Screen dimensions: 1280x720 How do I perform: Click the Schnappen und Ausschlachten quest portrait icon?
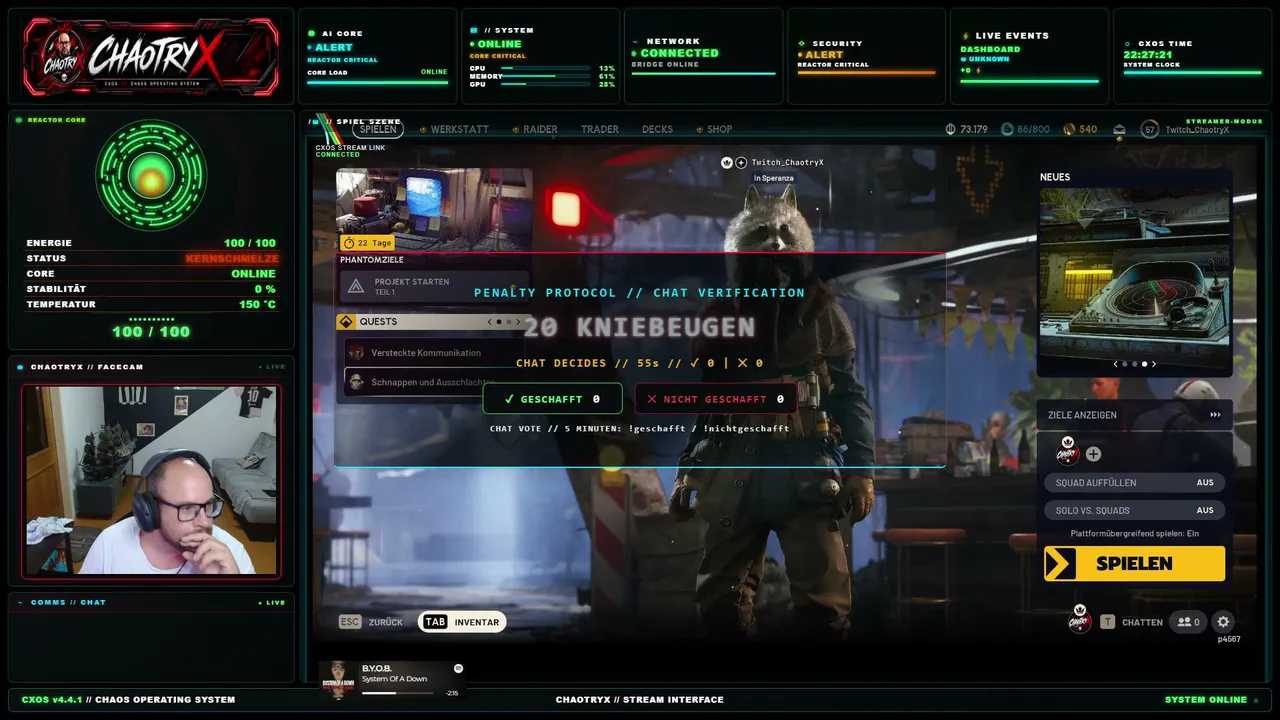[x=356, y=382]
